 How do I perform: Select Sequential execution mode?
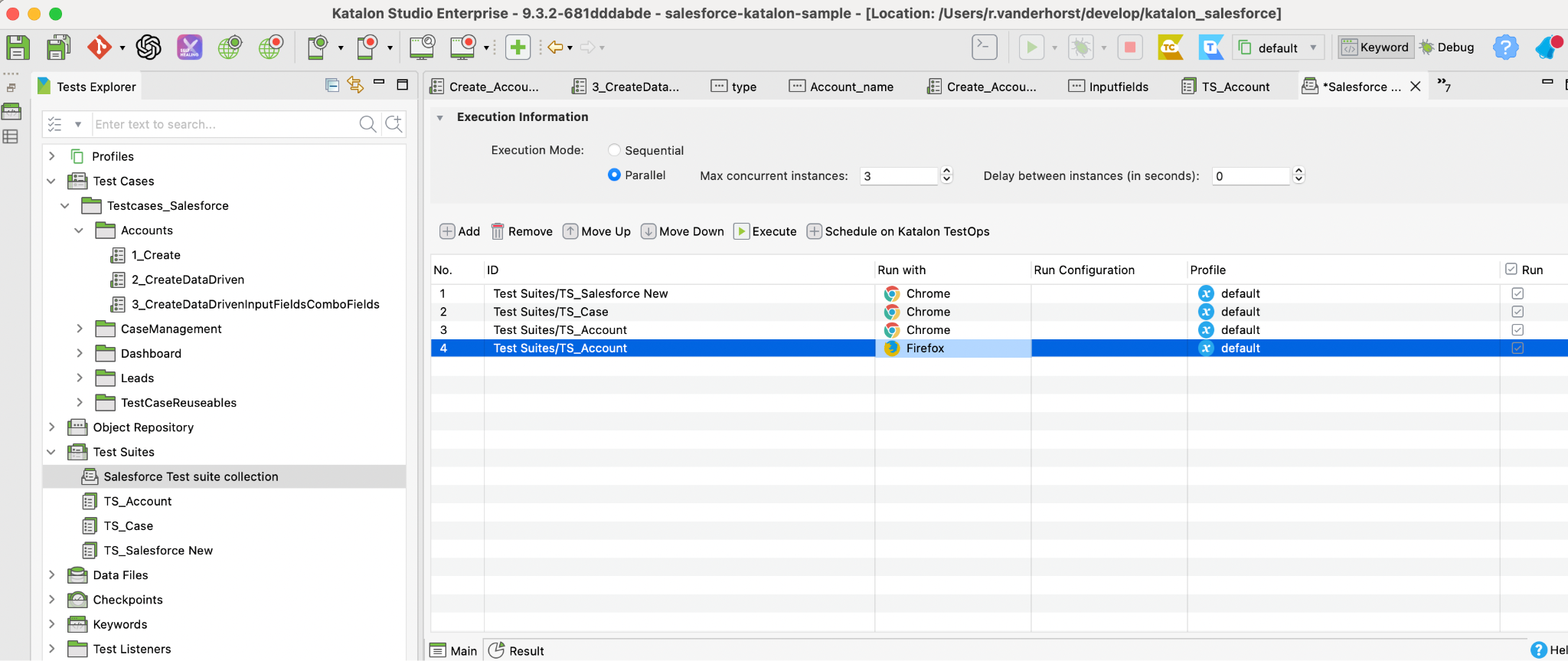point(614,150)
